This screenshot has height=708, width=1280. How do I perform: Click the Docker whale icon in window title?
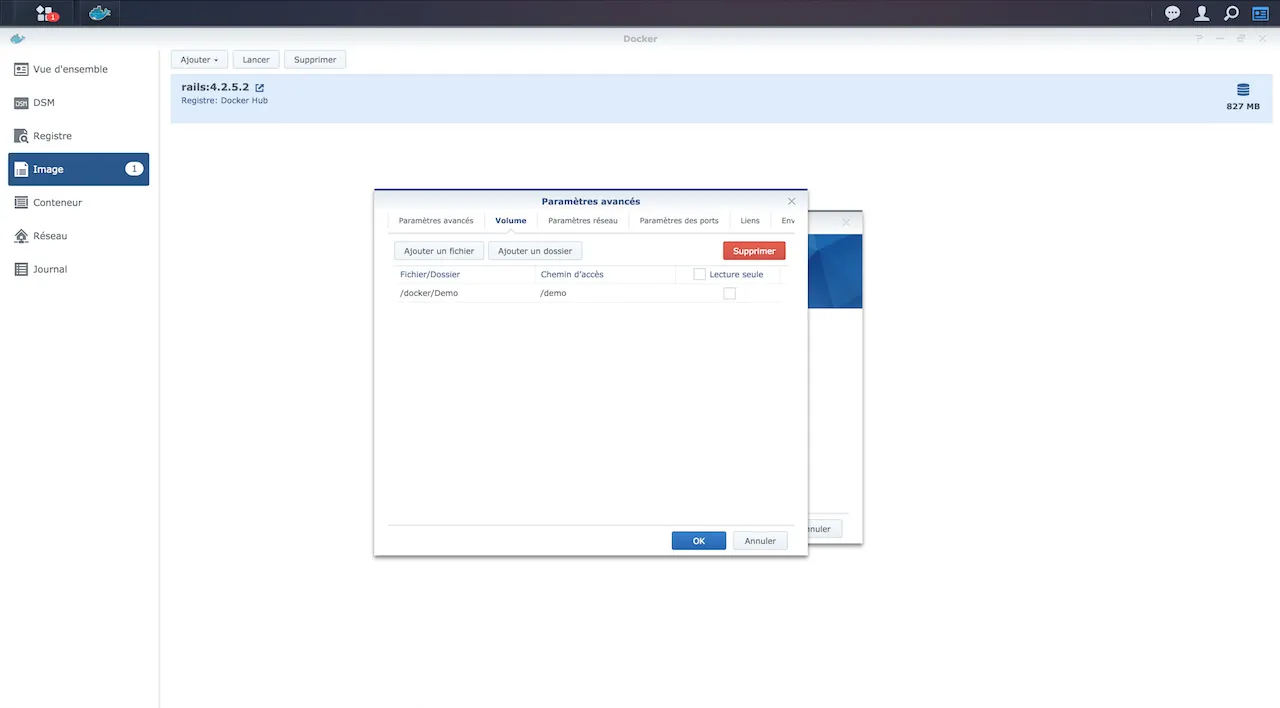[x=17, y=39]
